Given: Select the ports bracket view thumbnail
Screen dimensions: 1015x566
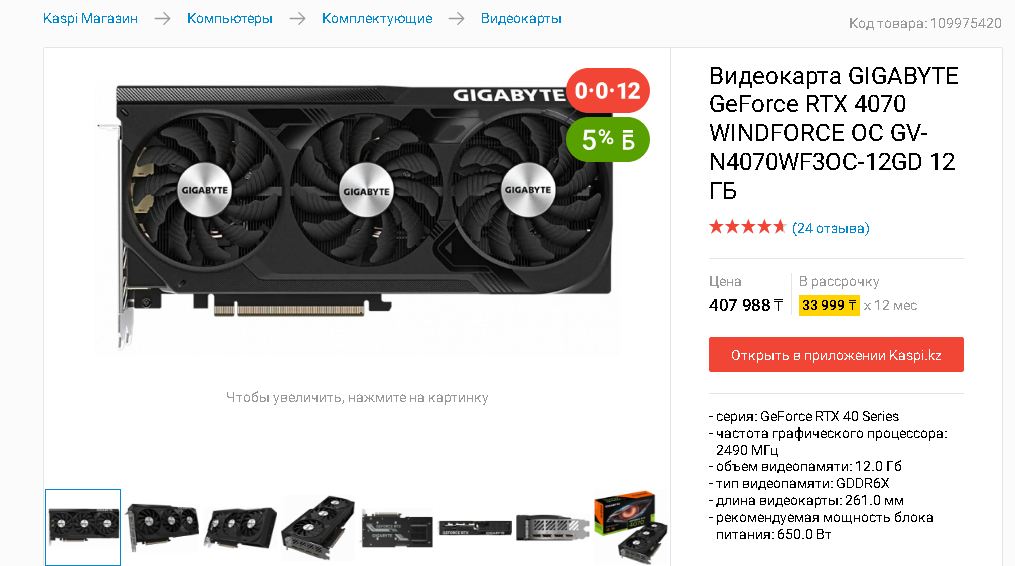Looking at the screenshot, I should (x=552, y=527).
